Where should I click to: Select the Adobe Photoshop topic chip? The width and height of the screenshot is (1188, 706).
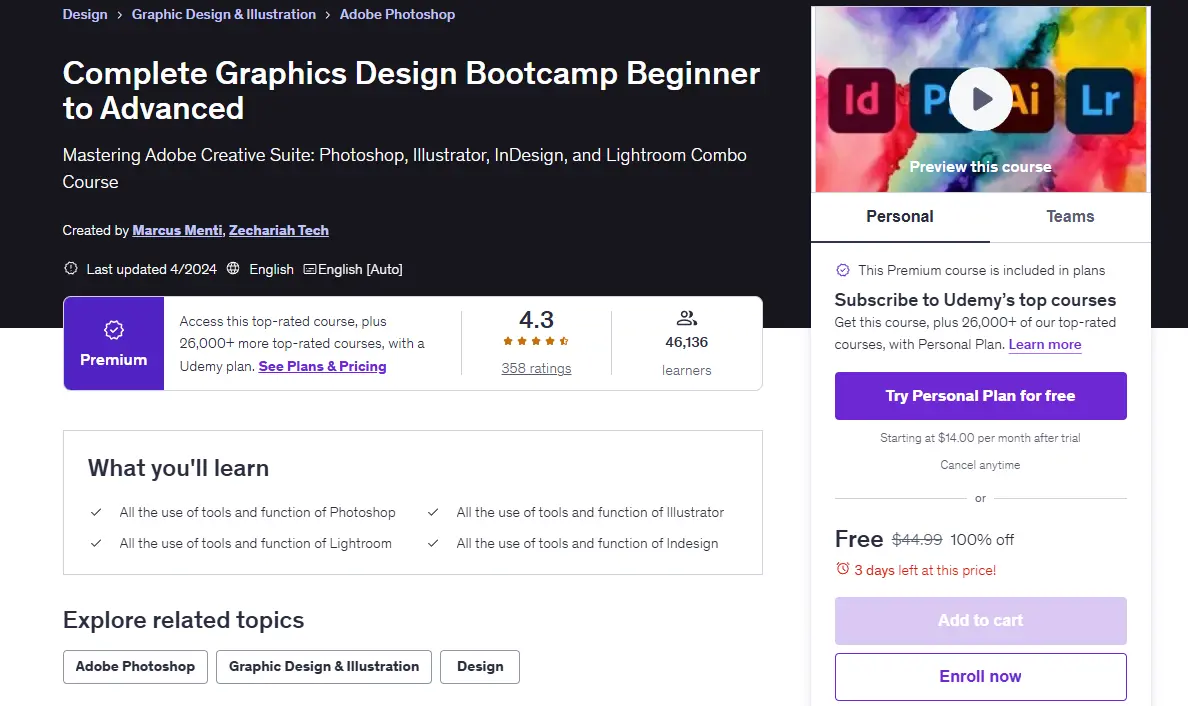(135, 667)
